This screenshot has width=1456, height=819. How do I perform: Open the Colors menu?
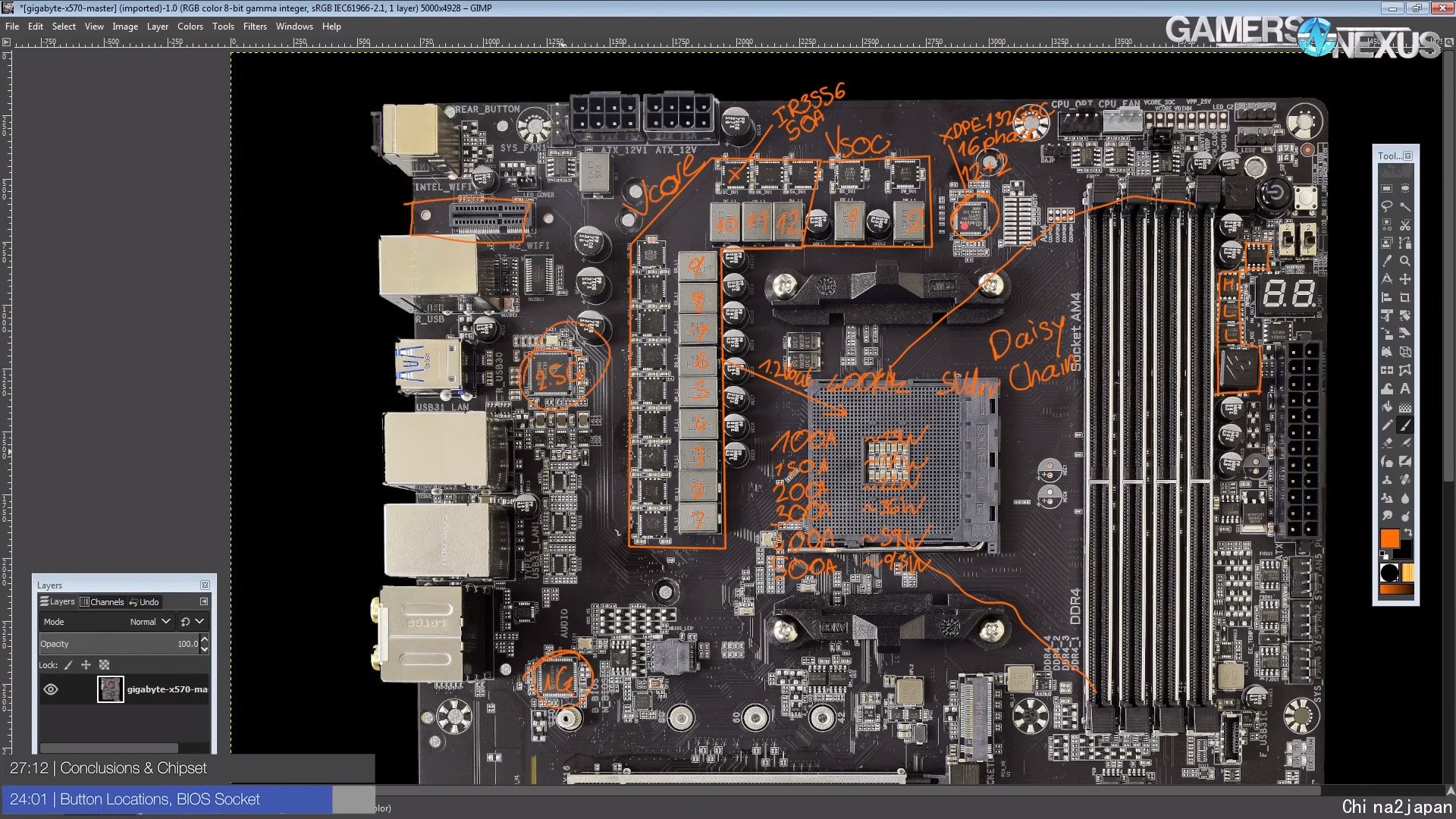(x=190, y=27)
